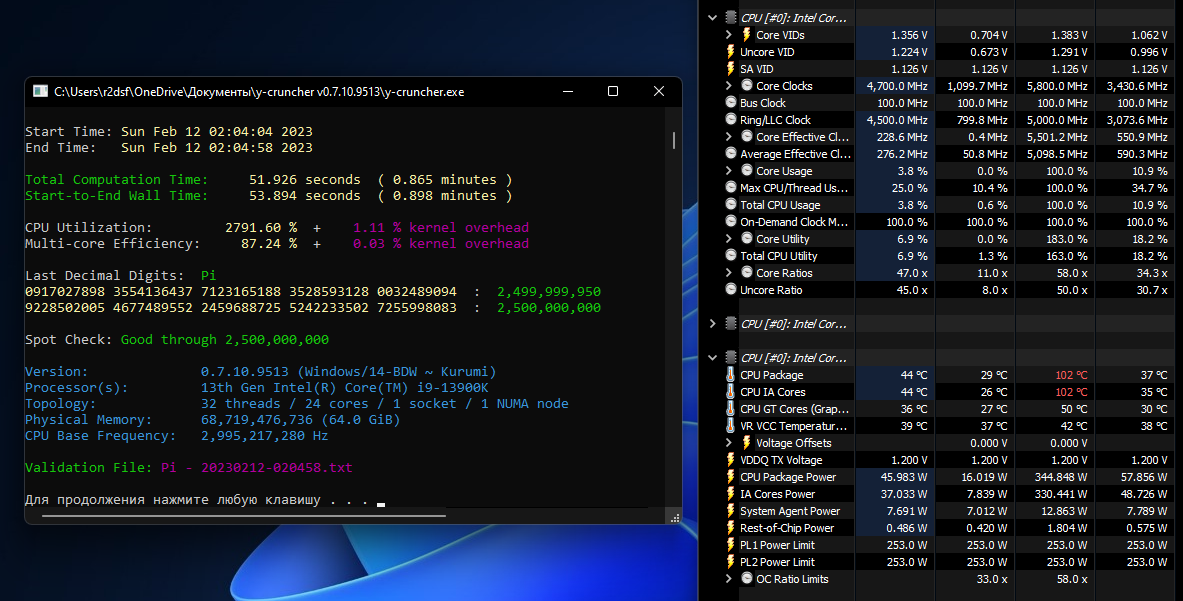Click the Total CPU Usage icon
This screenshot has height=601, width=1183.
pyautogui.click(x=730, y=204)
